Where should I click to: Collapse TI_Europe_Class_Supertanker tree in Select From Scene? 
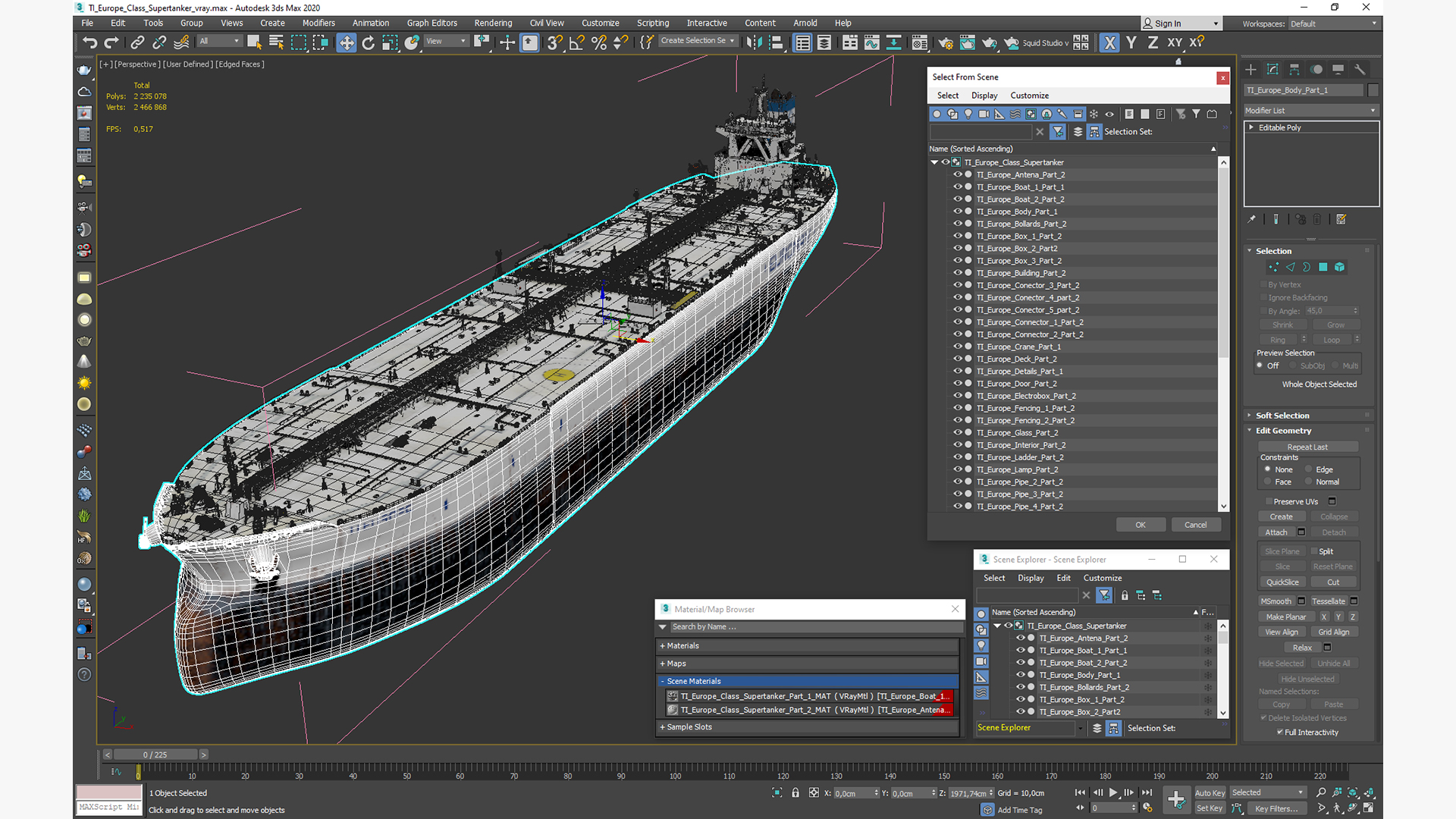point(934,162)
